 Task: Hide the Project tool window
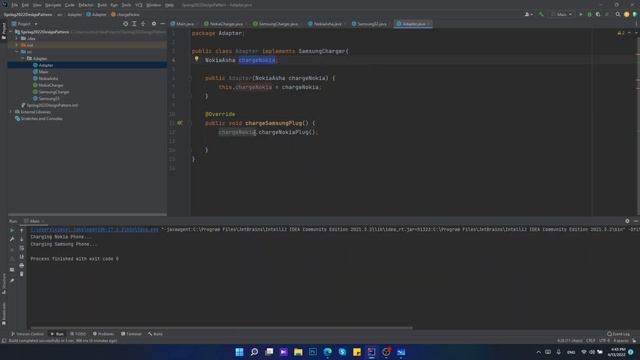(x=162, y=24)
